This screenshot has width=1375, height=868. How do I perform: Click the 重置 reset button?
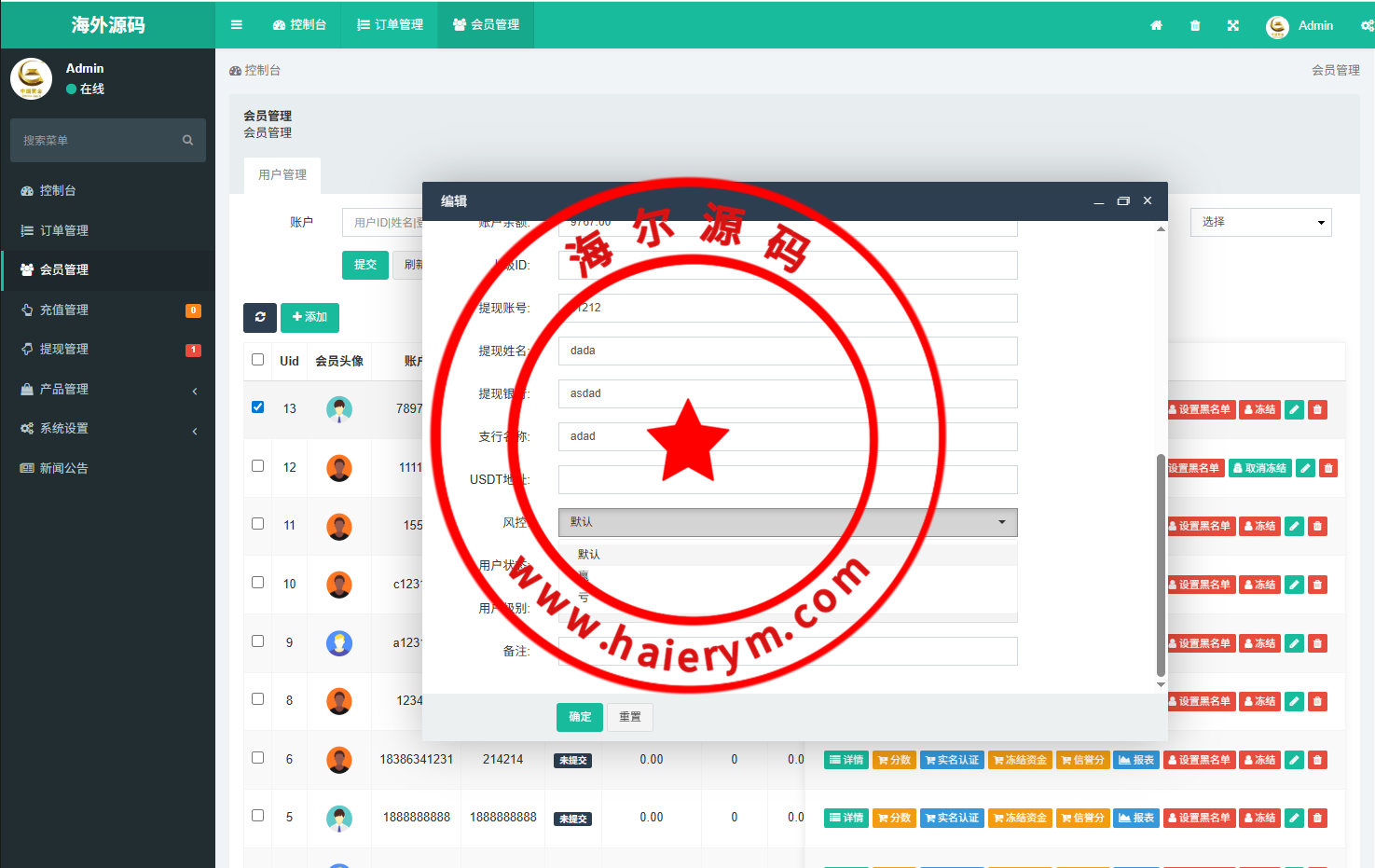point(630,717)
